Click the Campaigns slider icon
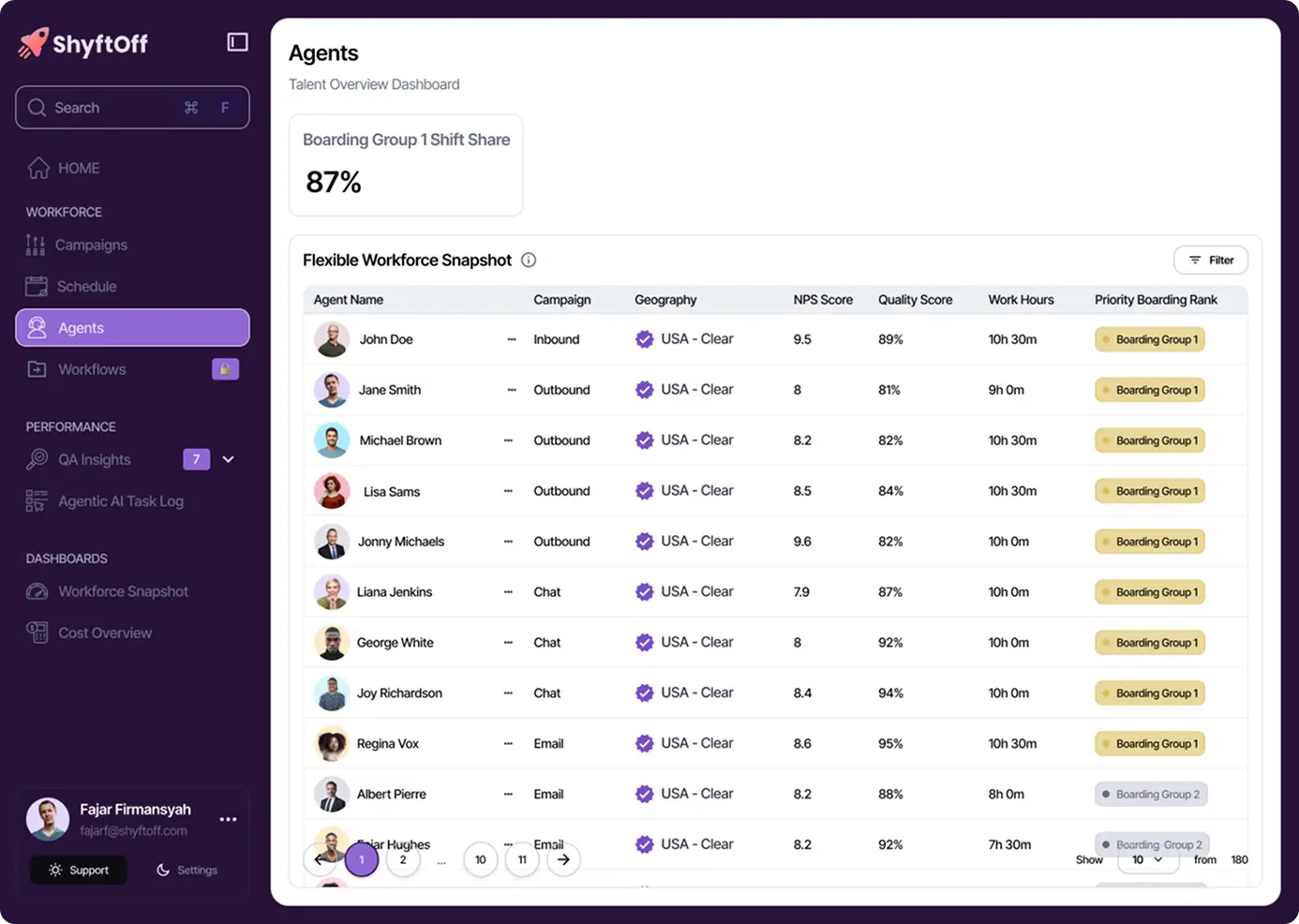This screenshot has height=924, width=1299. click(36, 245)
